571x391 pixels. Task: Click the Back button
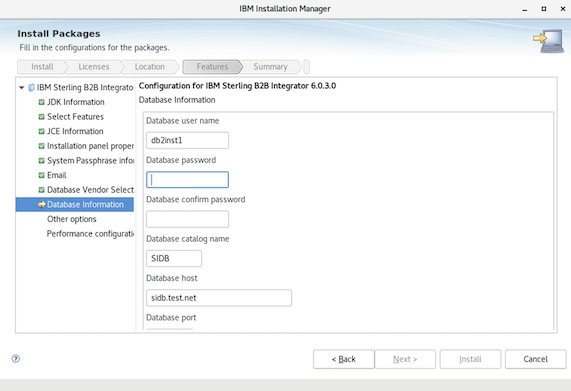343,359
